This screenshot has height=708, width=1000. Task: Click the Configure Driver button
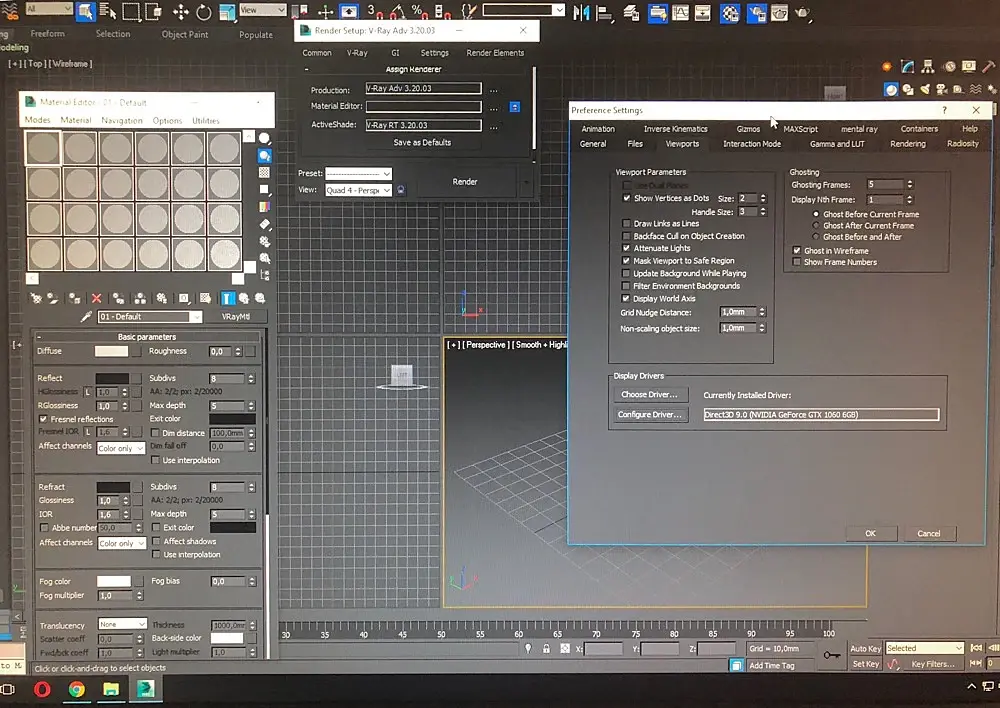point(649,415)
